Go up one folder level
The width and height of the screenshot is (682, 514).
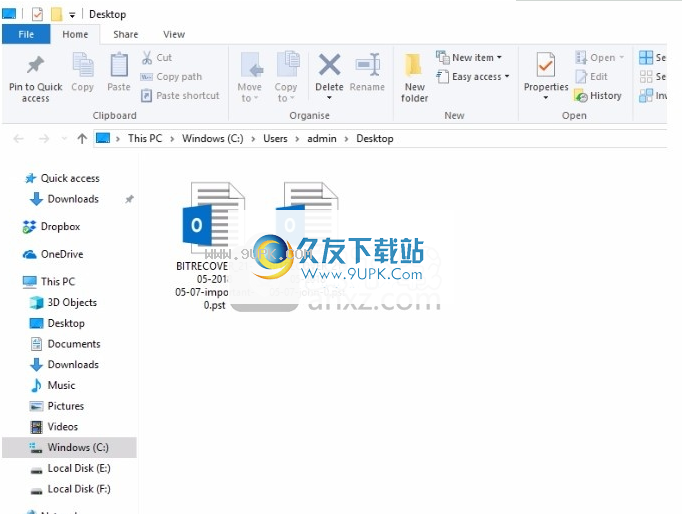[x=82, y=139]
